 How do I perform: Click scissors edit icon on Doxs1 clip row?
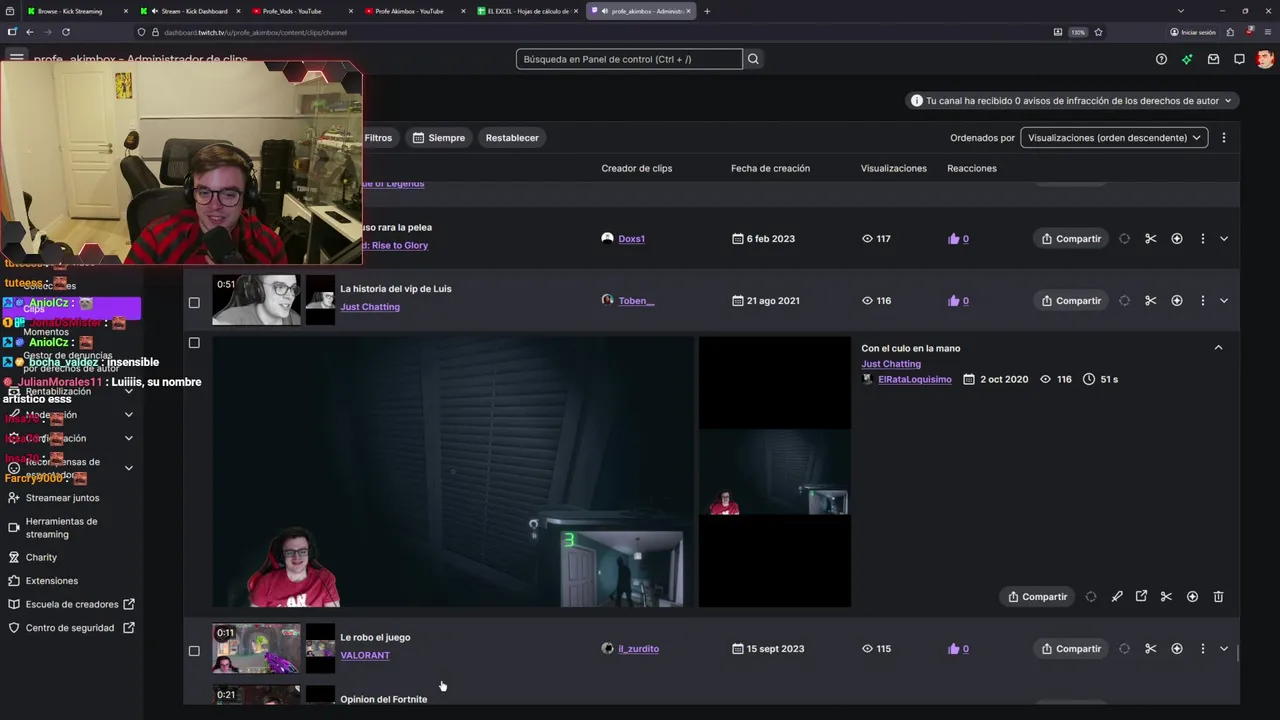click(1150, 239)
